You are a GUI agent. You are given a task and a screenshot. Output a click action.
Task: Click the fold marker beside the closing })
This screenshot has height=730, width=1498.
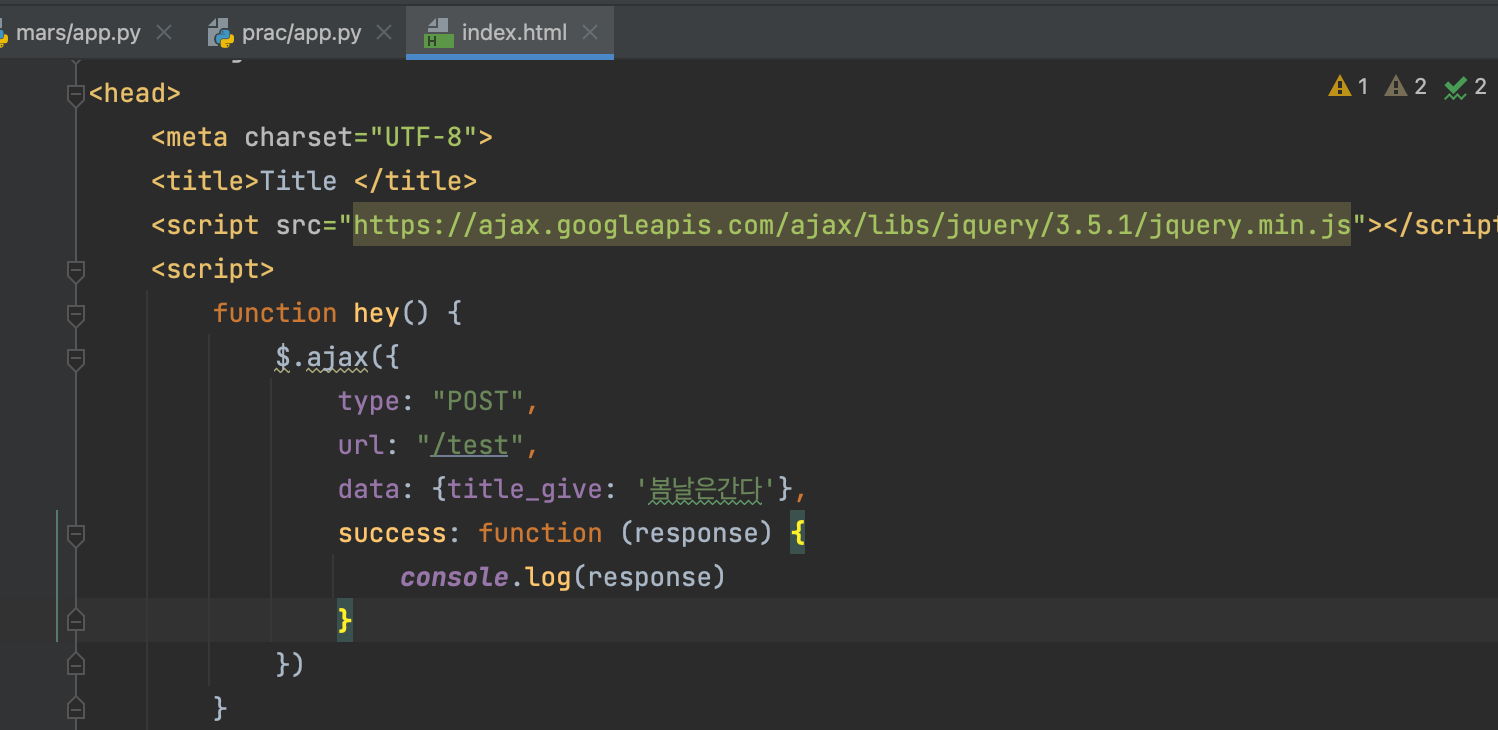(x=75, y=665)
